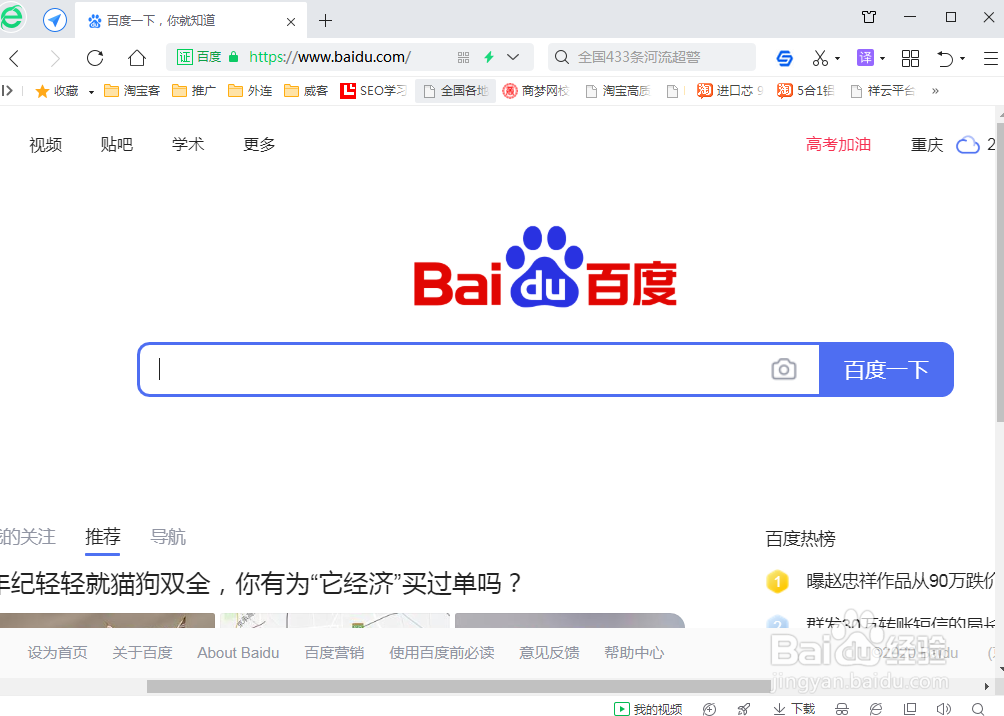Screen dimensions: 1004x716
Task: Open Baidu 贴吧 link
Action: click(x=117, y=145)
